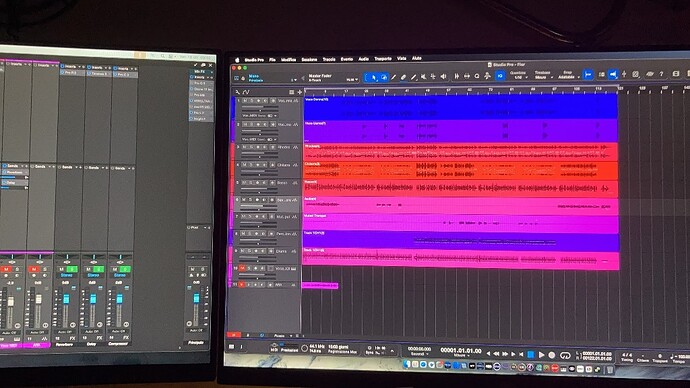Adjust the main output fader in the mixer
The height and width of the screenshot is (388, 690).
(196, 299)
